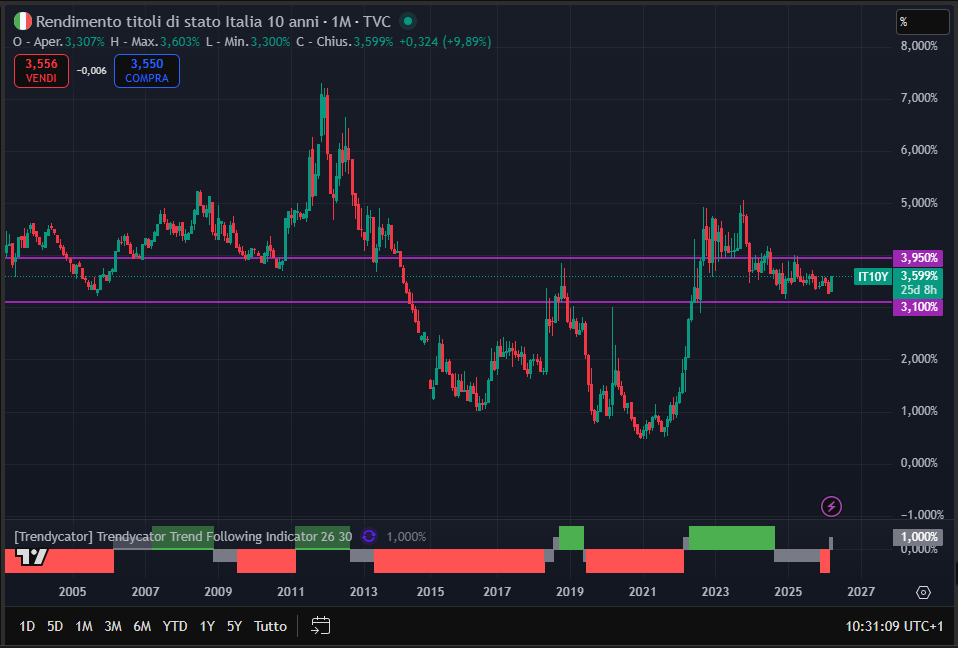Screen dimensions: 958x648
Task: Click the Italian flag symbol icon
Action: coord(22,21)
